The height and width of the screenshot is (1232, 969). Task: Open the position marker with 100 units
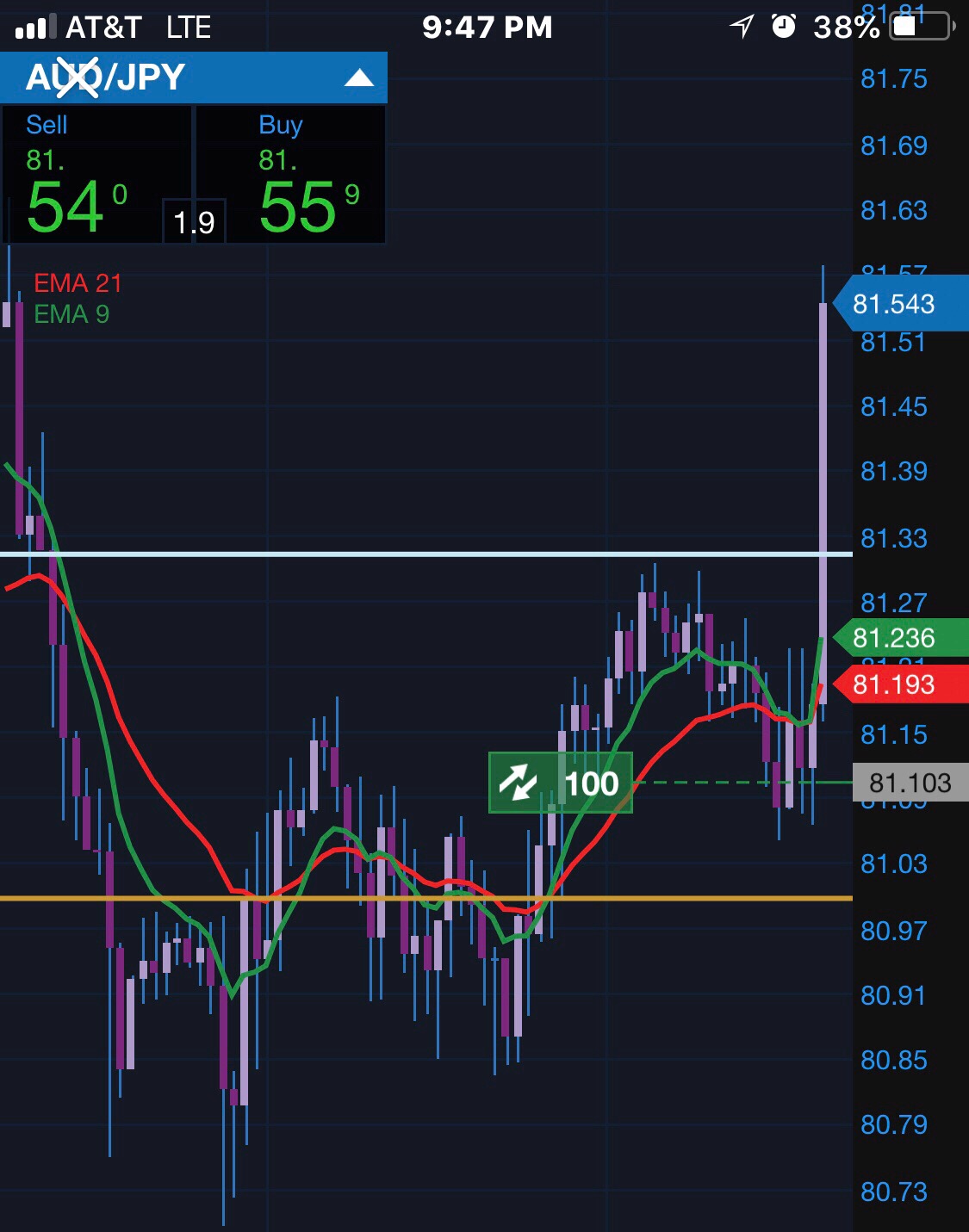coord(561,783)
